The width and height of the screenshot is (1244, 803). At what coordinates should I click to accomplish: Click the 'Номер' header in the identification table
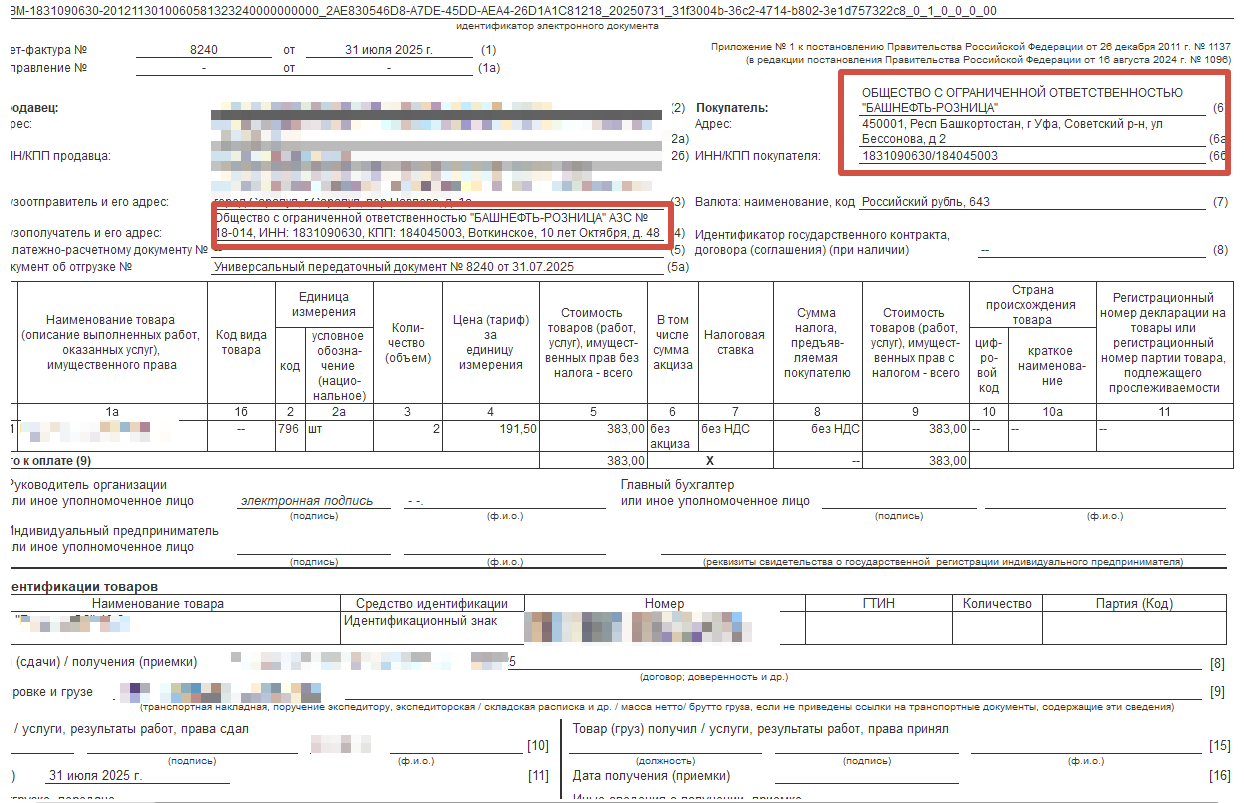coord(665,604)
